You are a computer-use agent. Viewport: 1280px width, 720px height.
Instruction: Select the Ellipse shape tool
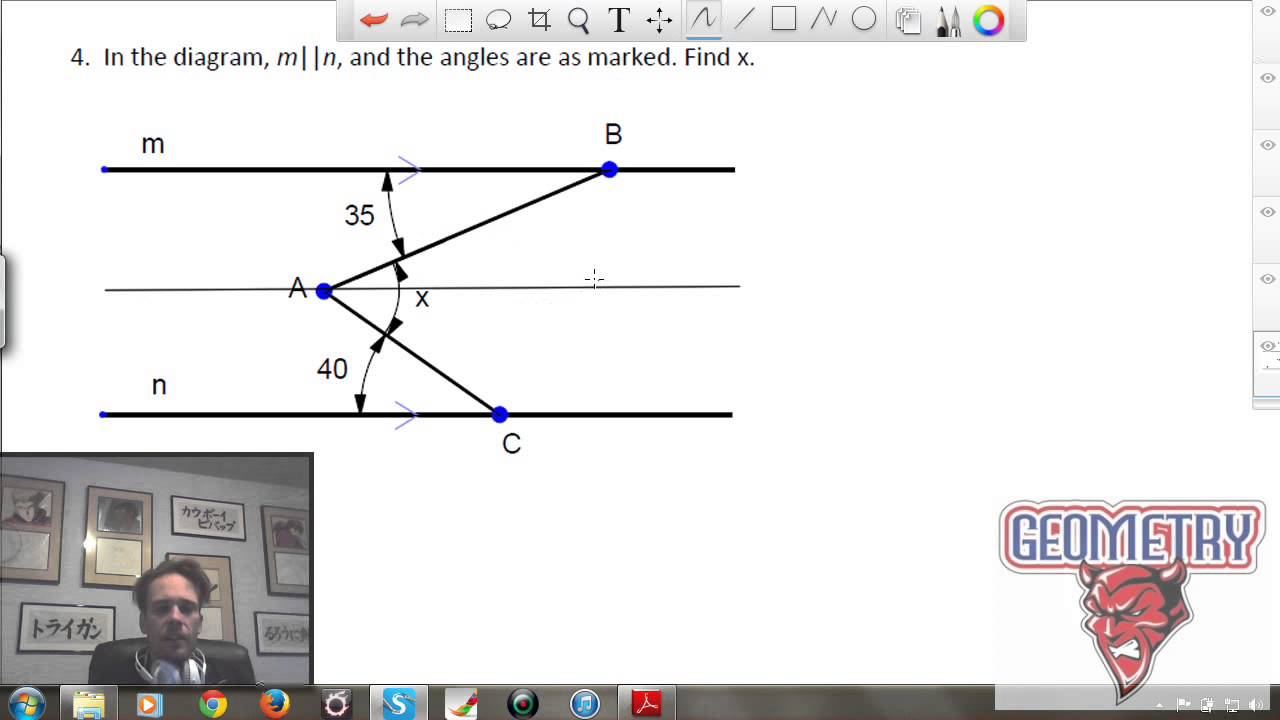864,20
